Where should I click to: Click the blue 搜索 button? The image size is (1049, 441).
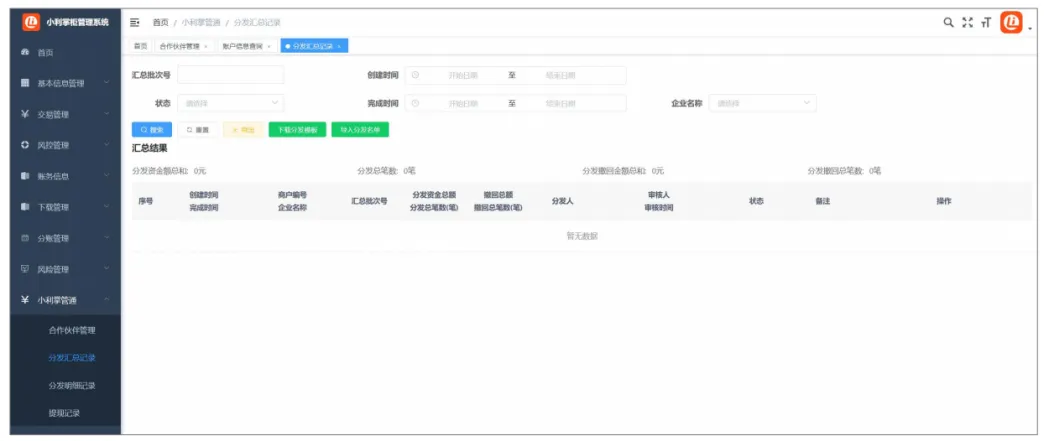(152, 129)
